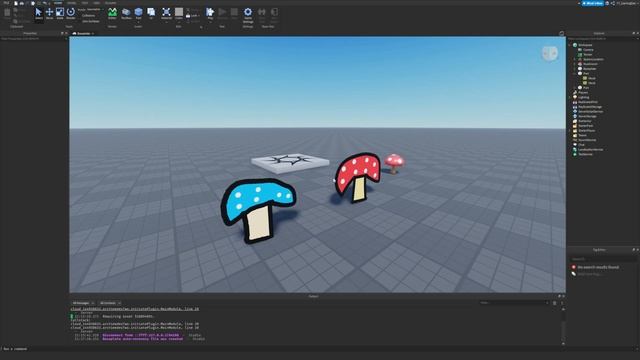
Task: Select SpawnLocation in Explorer
Action: coord(593,59)
